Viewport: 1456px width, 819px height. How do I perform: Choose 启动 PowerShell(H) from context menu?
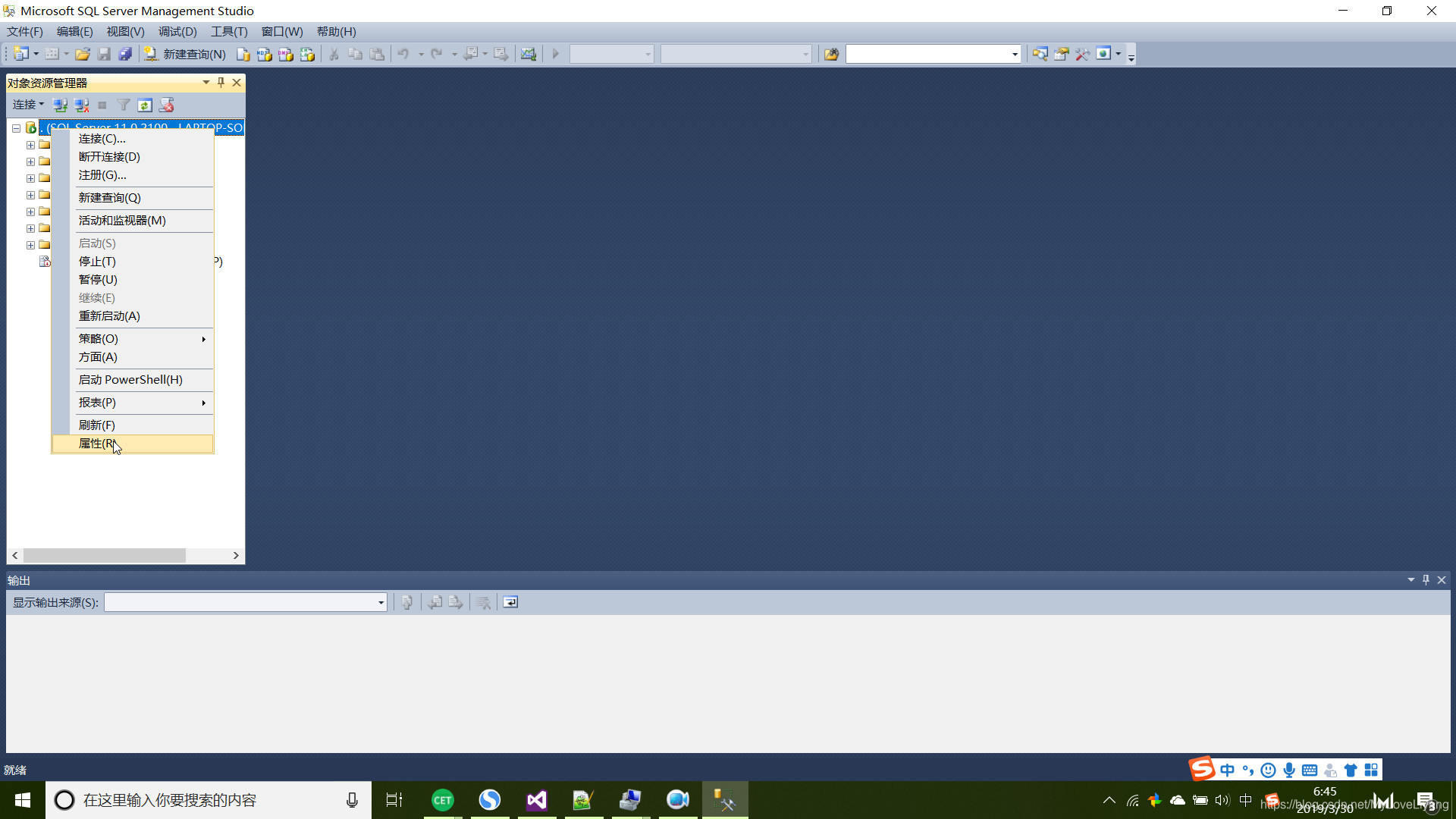point(132,380)
